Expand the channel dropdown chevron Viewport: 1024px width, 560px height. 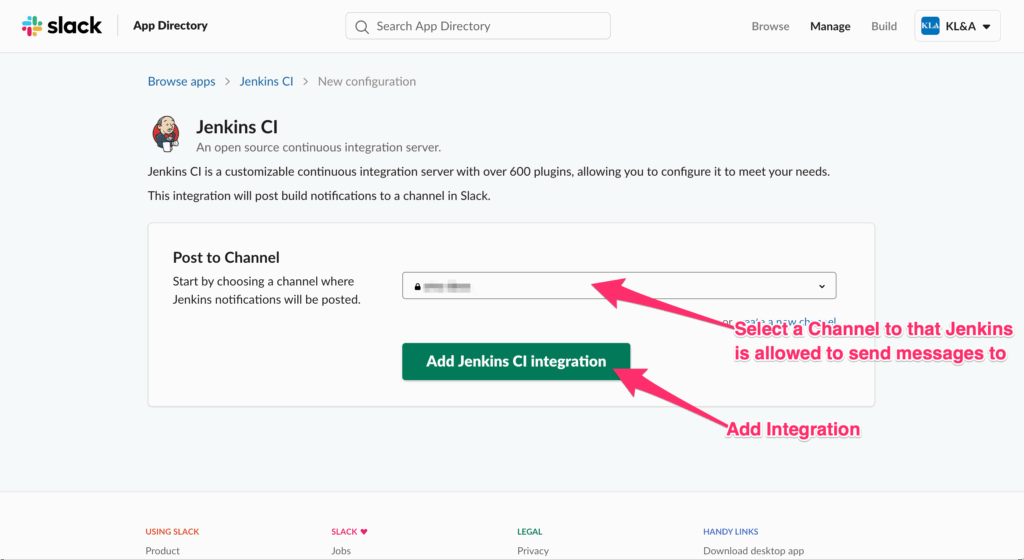pos(822,287)
